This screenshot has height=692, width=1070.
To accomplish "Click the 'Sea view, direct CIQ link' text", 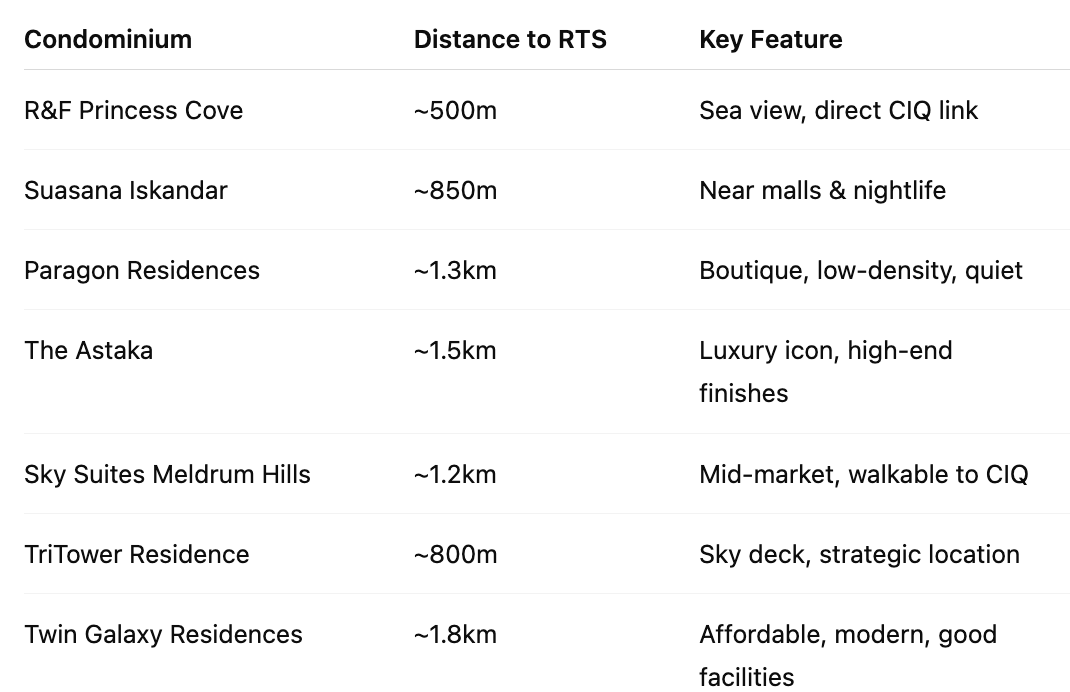I will [839, 111].
